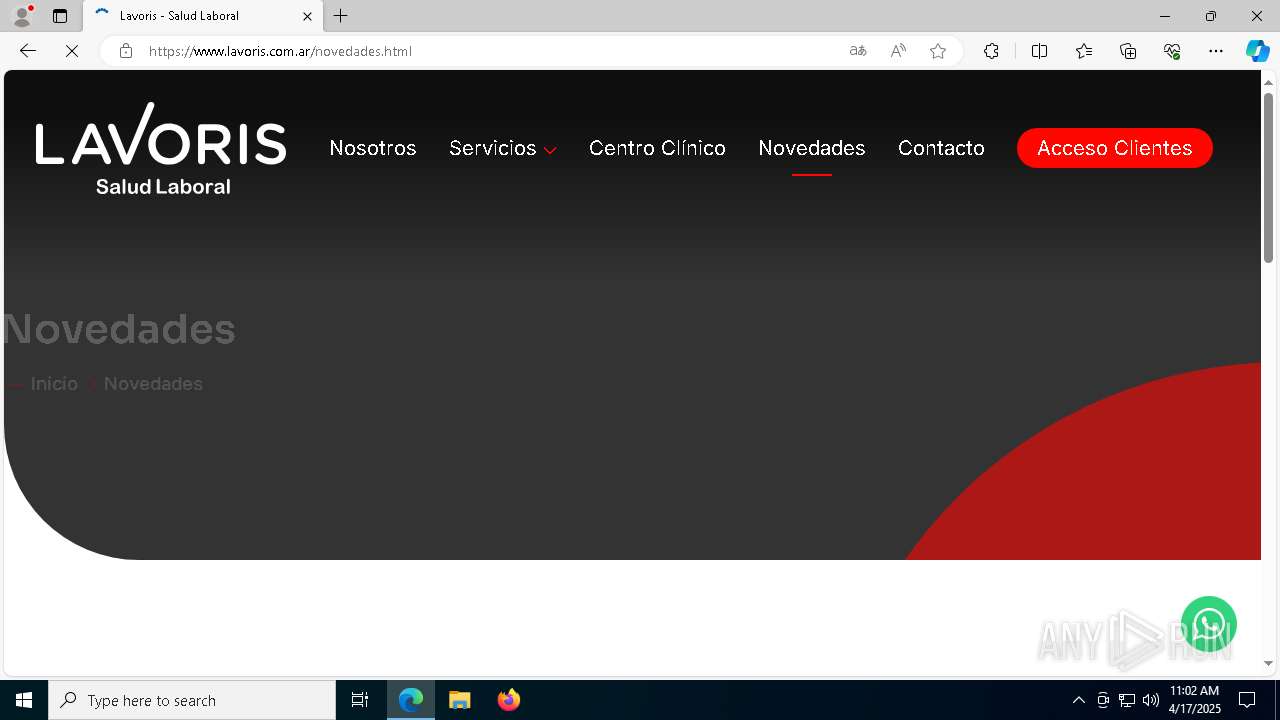
Task: Follow the Inicio breadcrumb link
Action: 54,384
